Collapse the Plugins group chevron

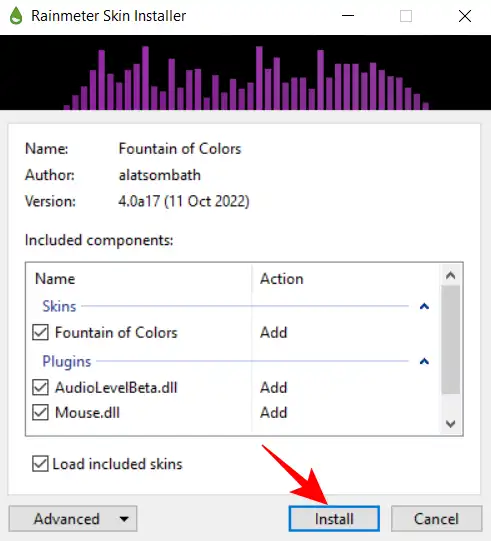(x=424, y=362)
